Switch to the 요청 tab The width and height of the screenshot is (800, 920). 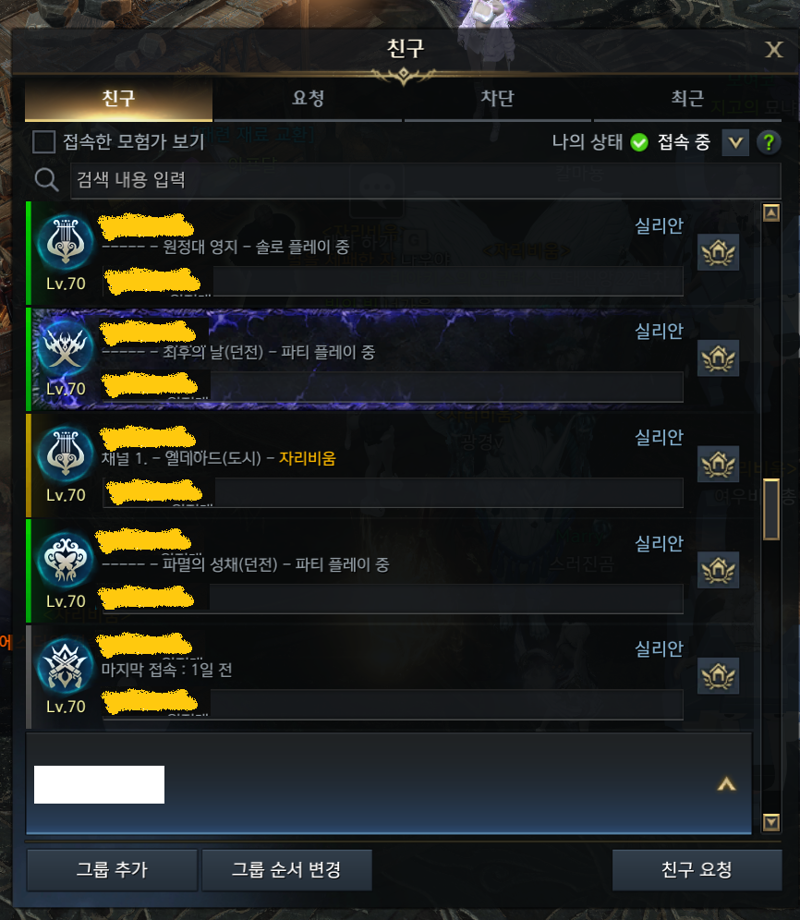point(308,98)
